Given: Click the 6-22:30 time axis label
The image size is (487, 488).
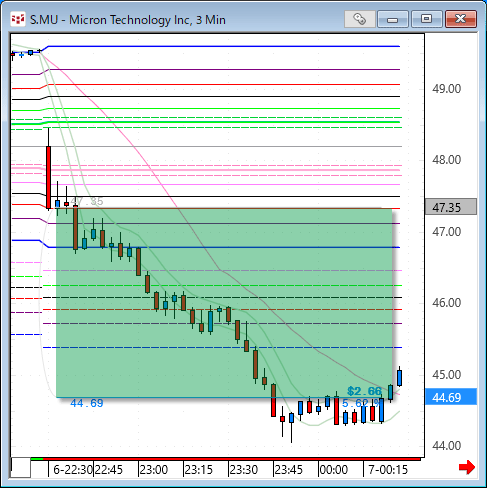Looking at the screenshot, I should tap(73, 470).
